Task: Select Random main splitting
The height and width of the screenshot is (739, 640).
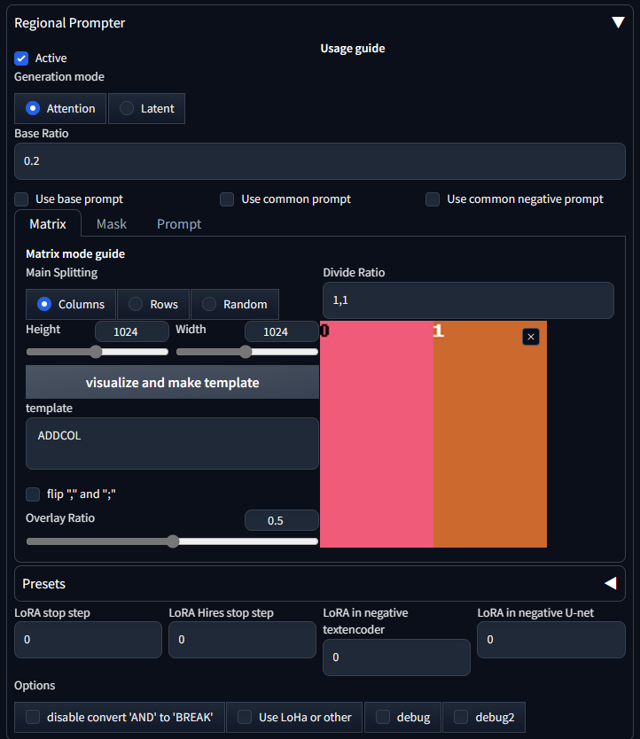Action: pyautogui.click(x=235, y=304)
